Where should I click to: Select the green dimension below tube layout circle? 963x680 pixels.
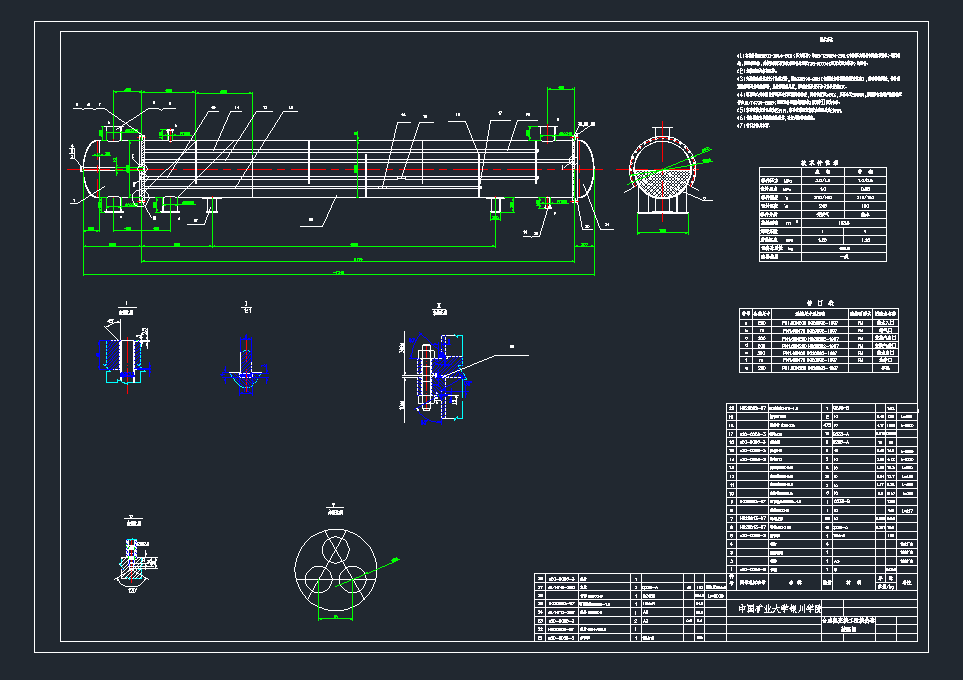coord(336,617)
